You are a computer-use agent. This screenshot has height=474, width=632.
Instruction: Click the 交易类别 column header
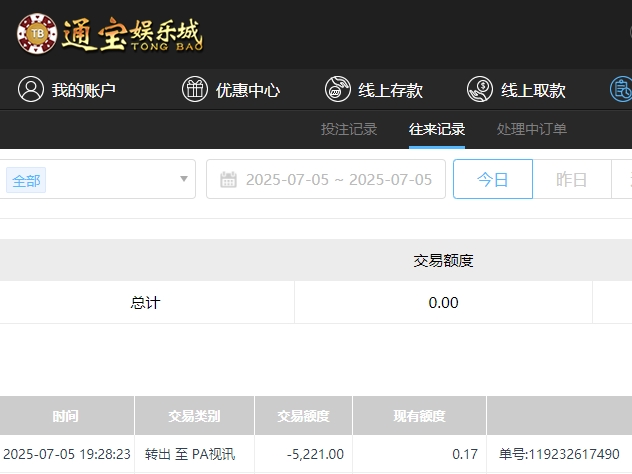coord(194,416)
